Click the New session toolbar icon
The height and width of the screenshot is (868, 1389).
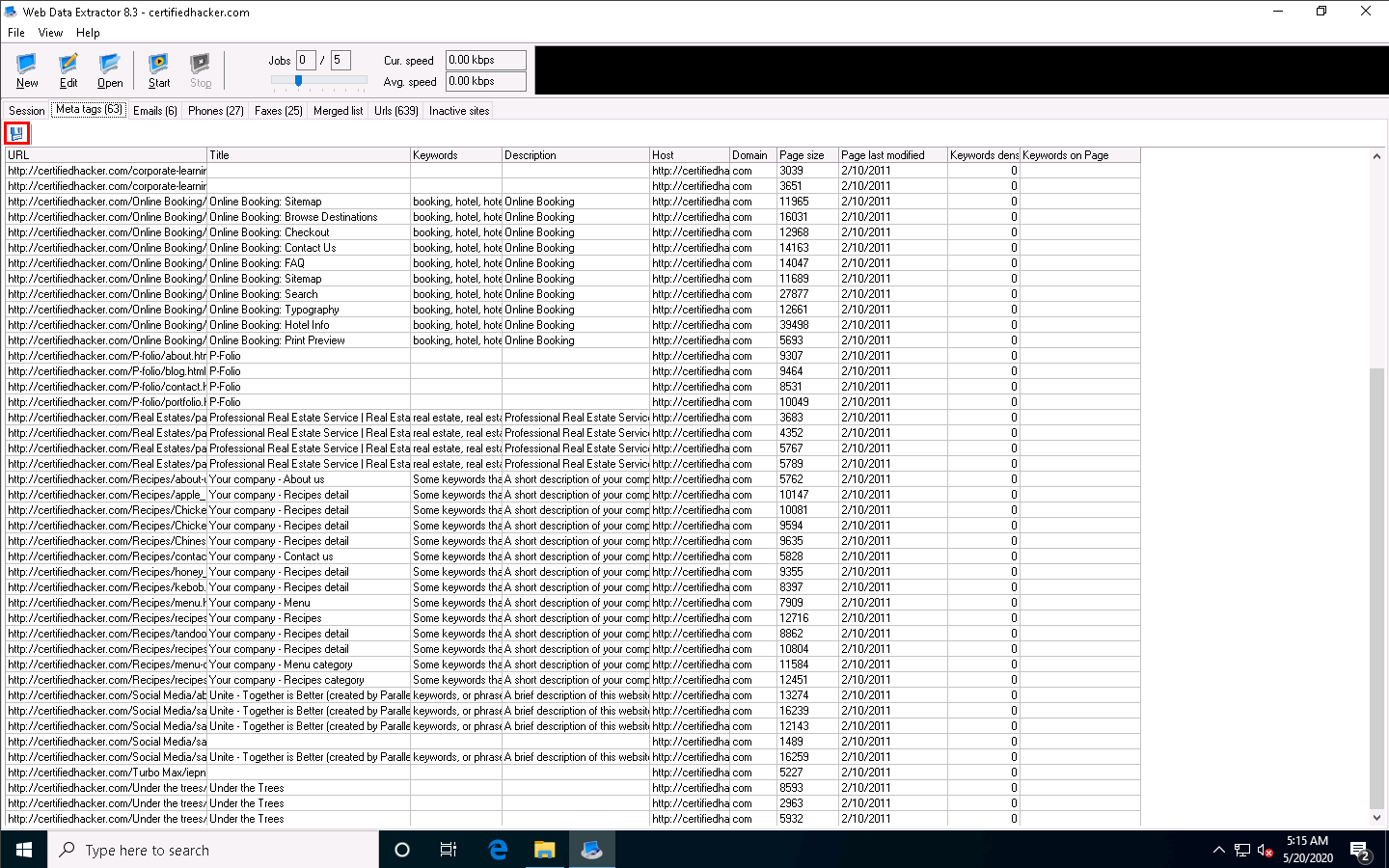[27, 71]
